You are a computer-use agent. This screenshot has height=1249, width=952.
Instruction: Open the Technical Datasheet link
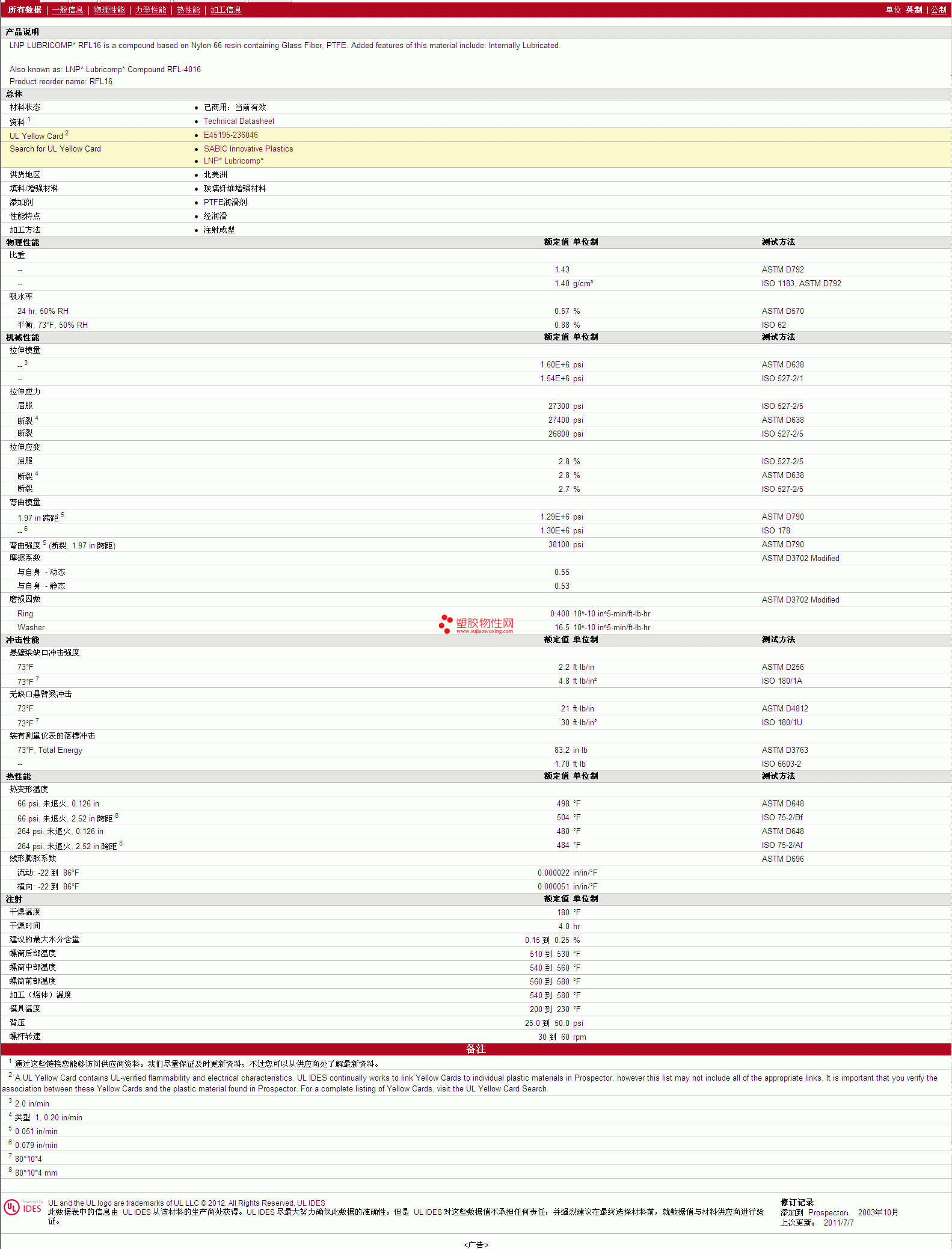tap(239, 121)
